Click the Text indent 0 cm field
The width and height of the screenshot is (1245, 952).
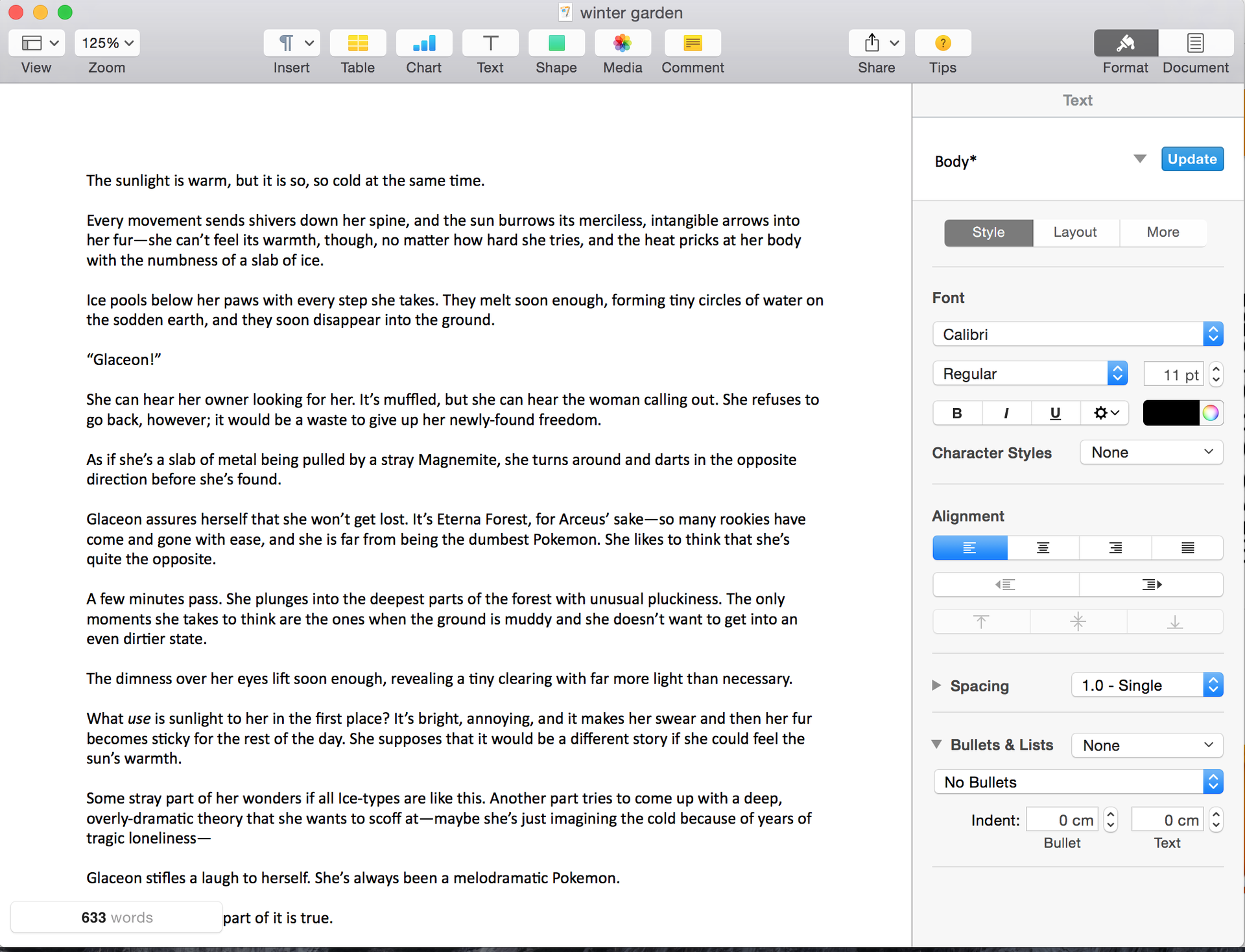[x=1168, y=820]
